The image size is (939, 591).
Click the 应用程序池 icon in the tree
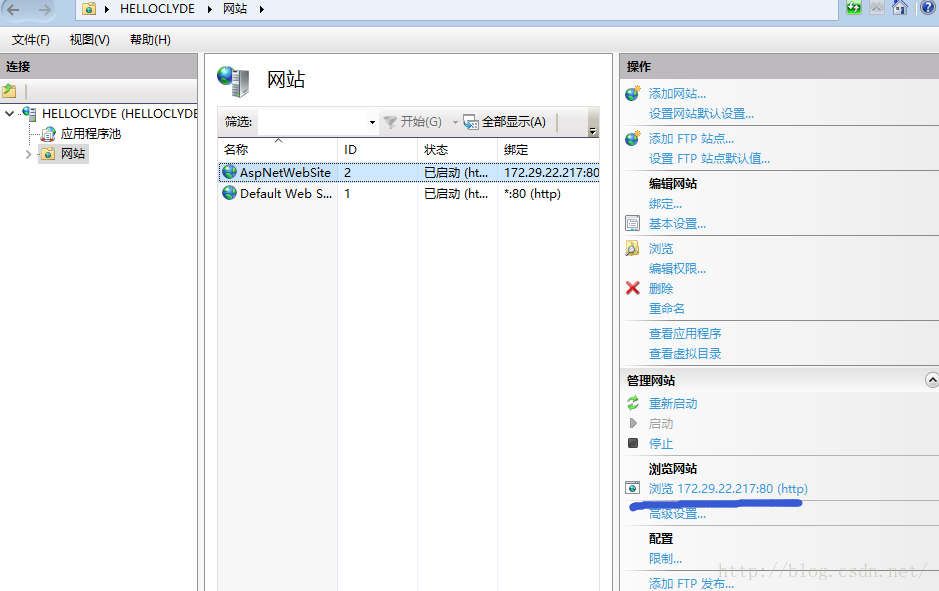[x=48, y=134]
